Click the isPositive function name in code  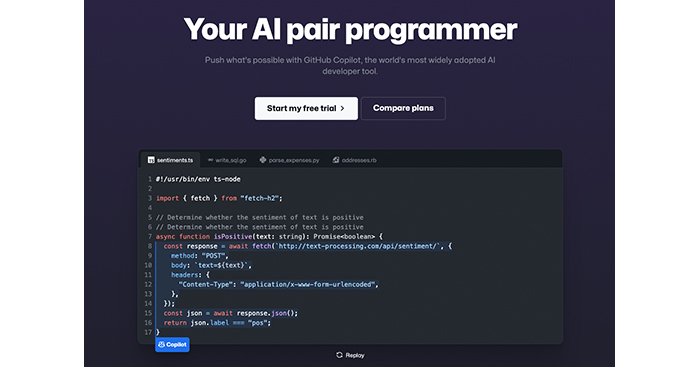pyautogui.click(x=233, y=236)
